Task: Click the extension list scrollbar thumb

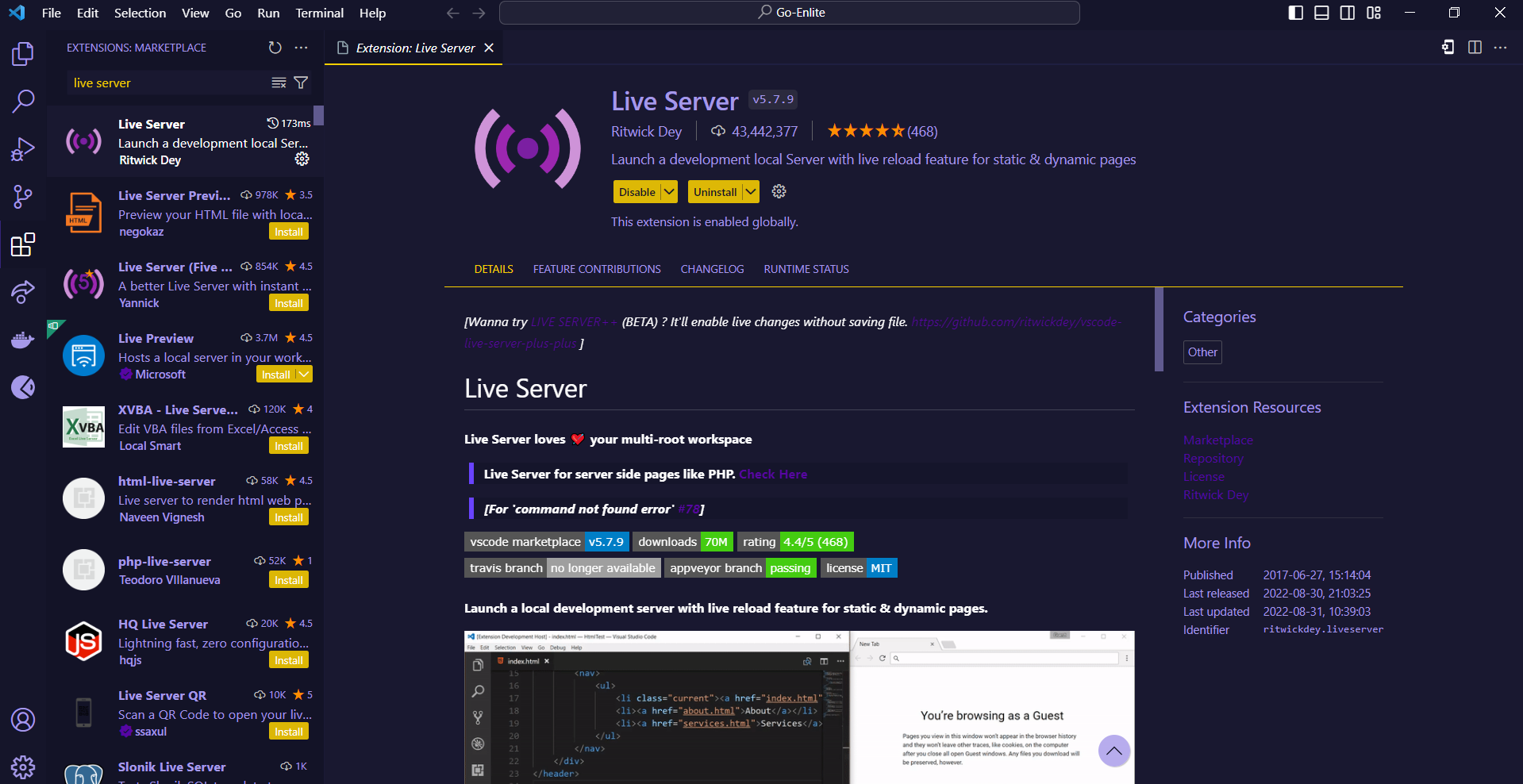Action: (x=319, y=116)
